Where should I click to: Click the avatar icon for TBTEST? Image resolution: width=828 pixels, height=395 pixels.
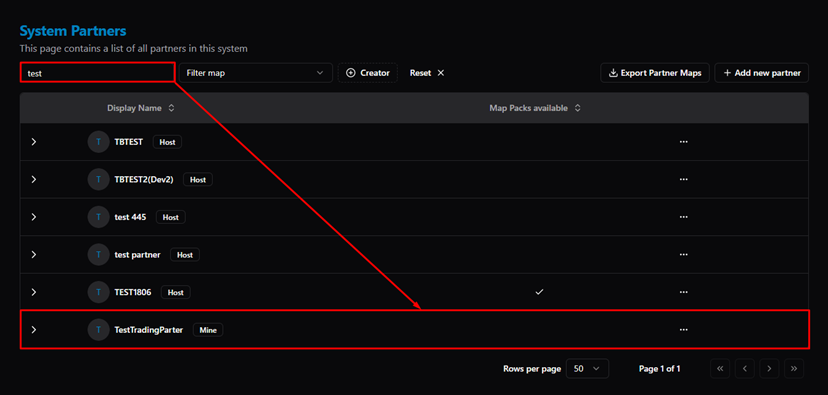[x=98, y=142]
